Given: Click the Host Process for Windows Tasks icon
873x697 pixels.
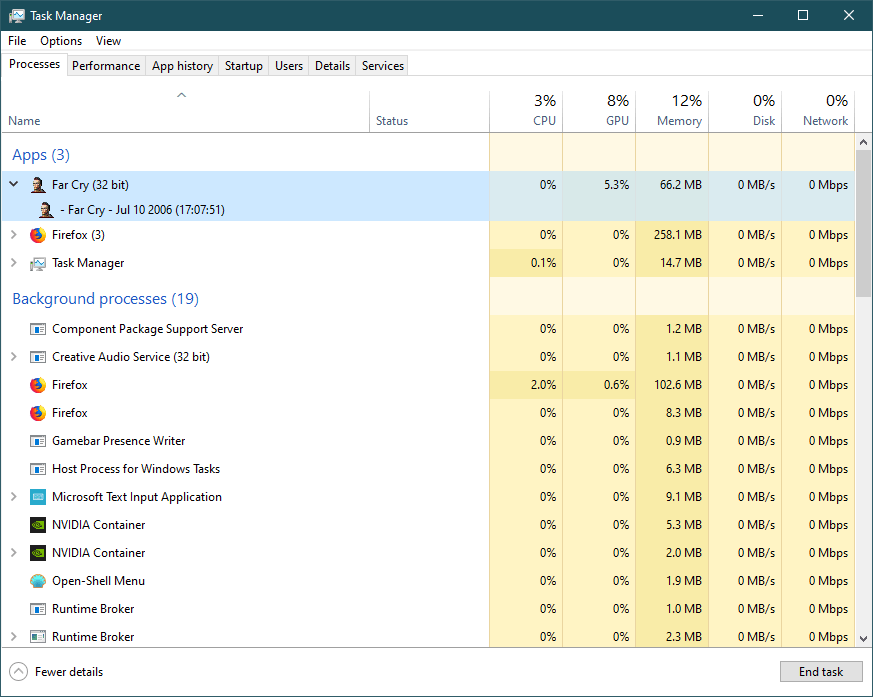Looking at the screenshot, I should 38,469.
